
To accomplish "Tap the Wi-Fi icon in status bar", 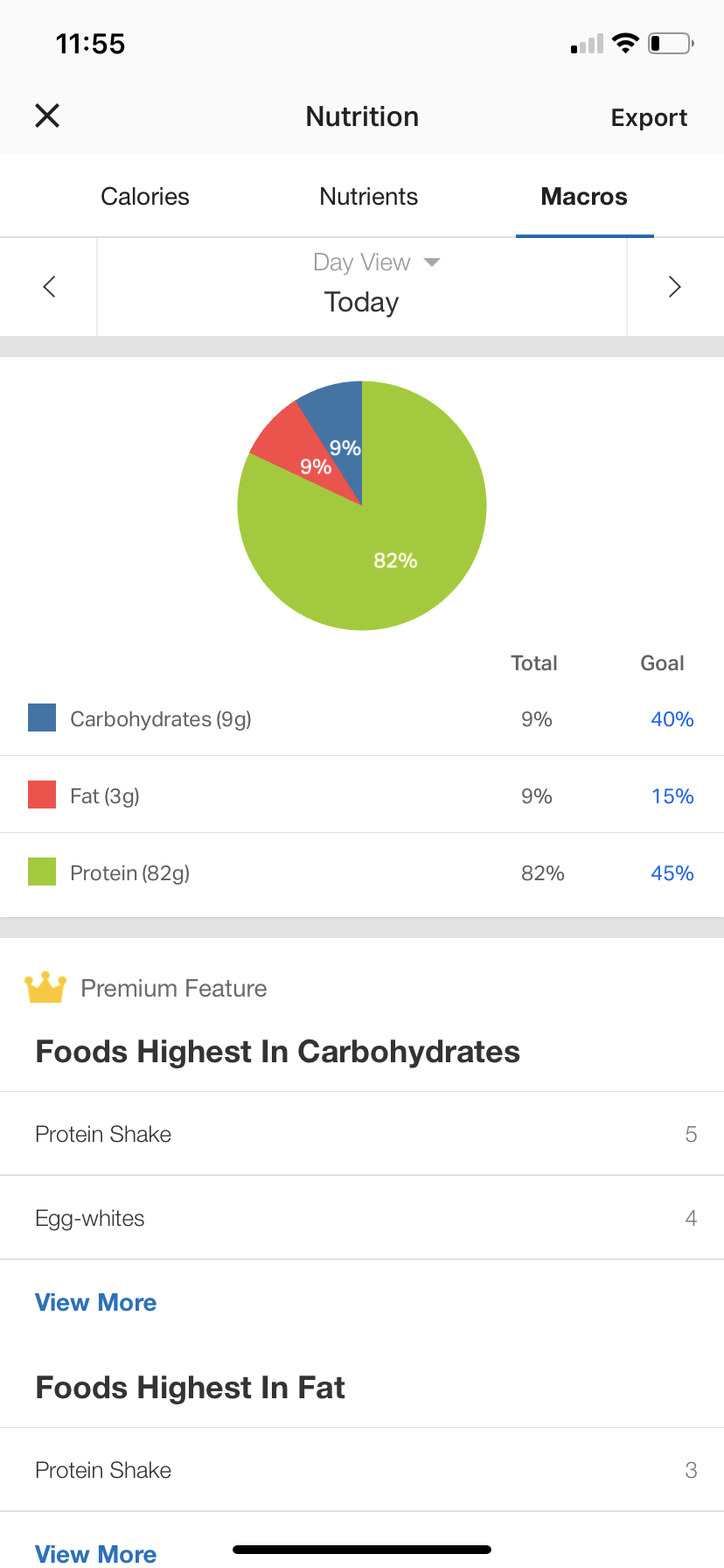I will tap(625, 43).
